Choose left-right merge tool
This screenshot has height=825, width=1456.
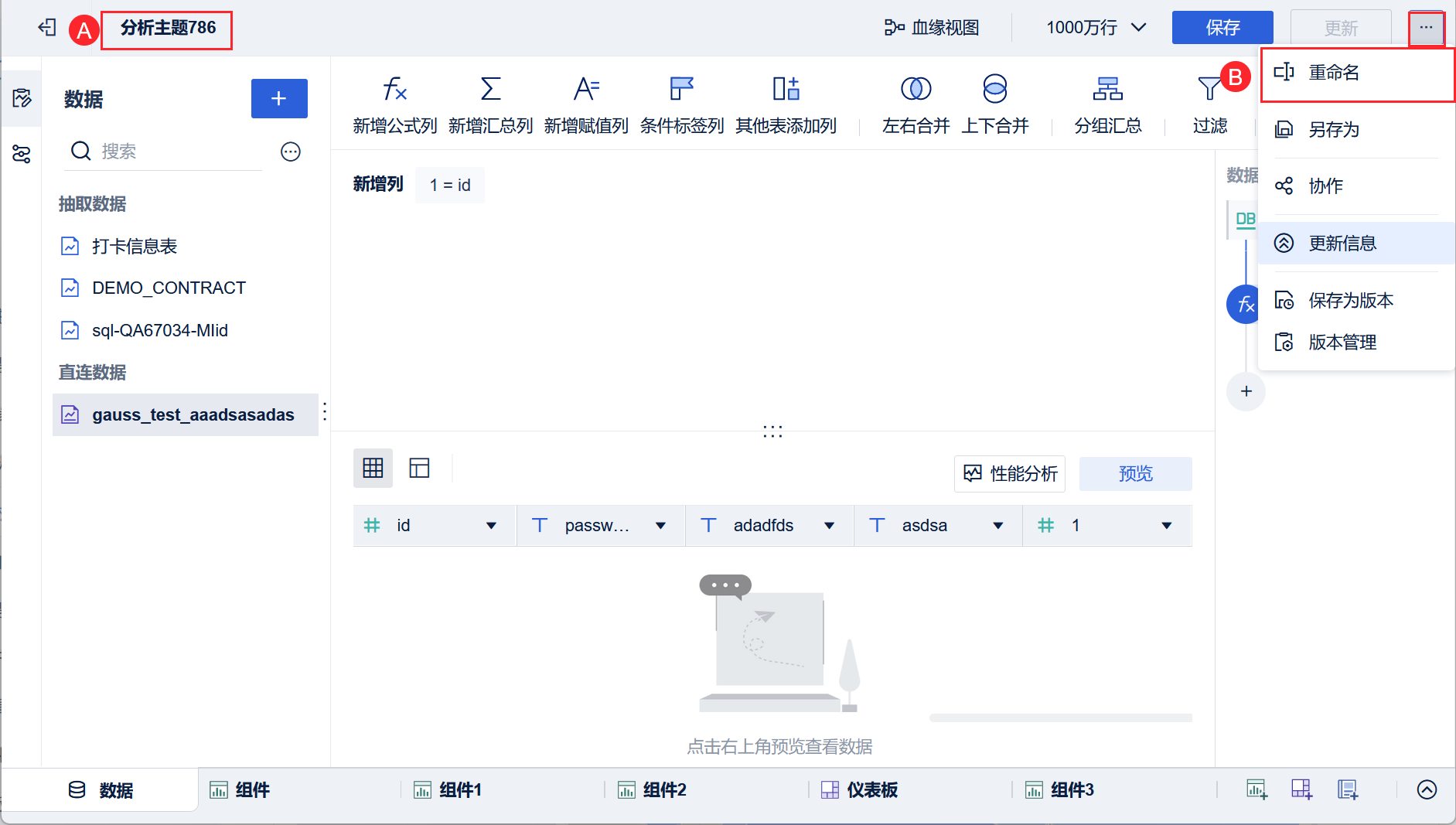click(x=916, y=105)
